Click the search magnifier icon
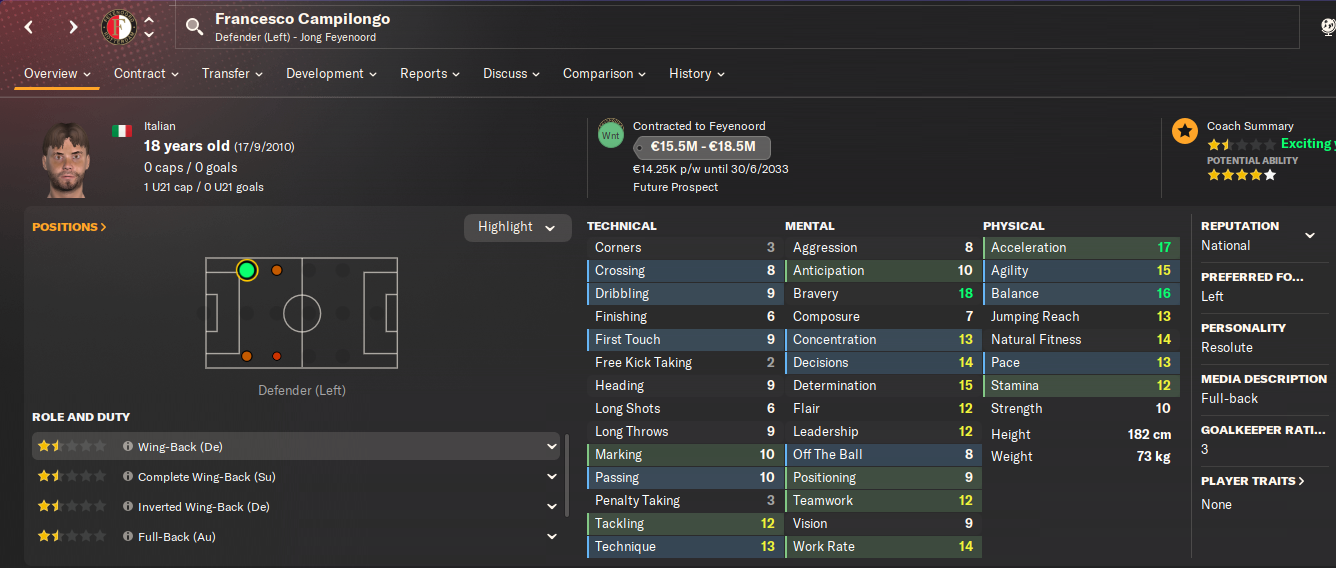Viewport: 1336px width, 568px height. [x=194, y=27]
